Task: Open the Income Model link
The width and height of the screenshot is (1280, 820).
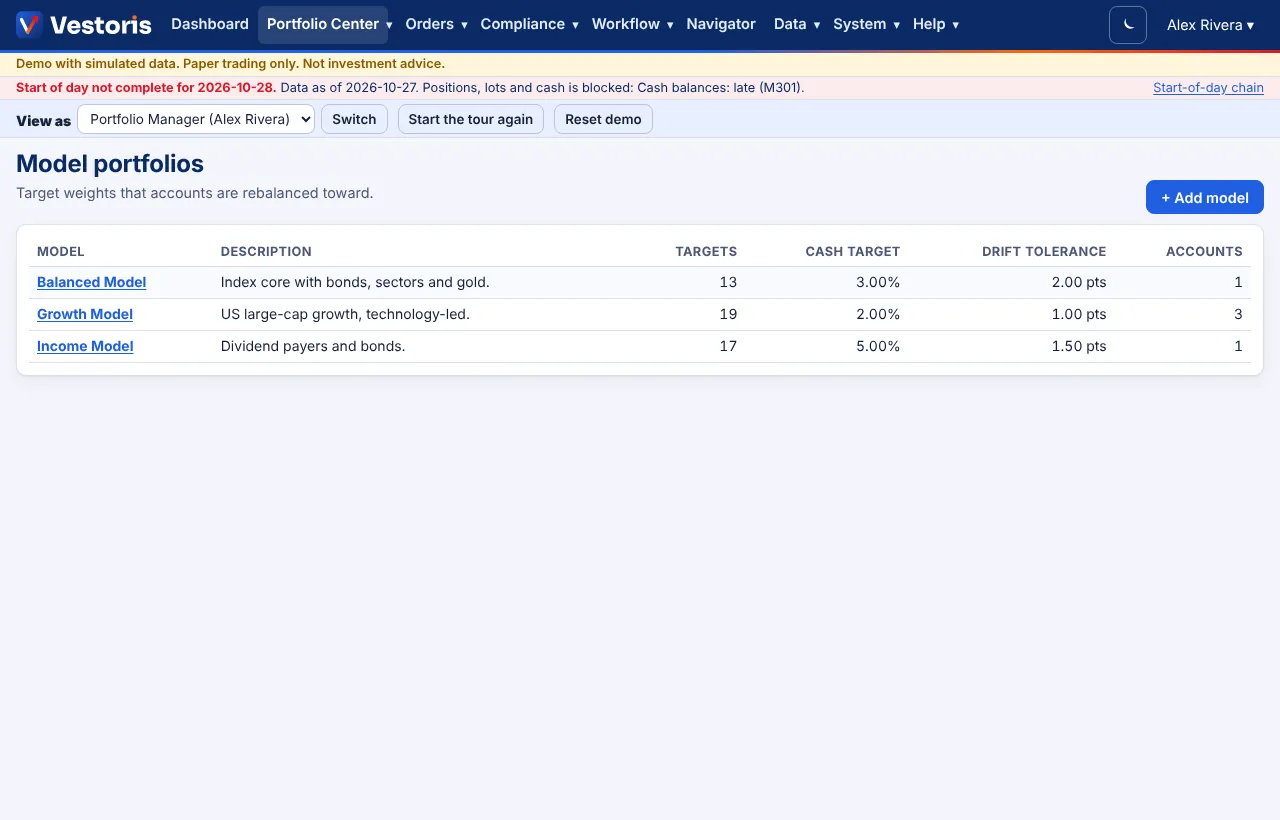Action: (x=85, y=346)
